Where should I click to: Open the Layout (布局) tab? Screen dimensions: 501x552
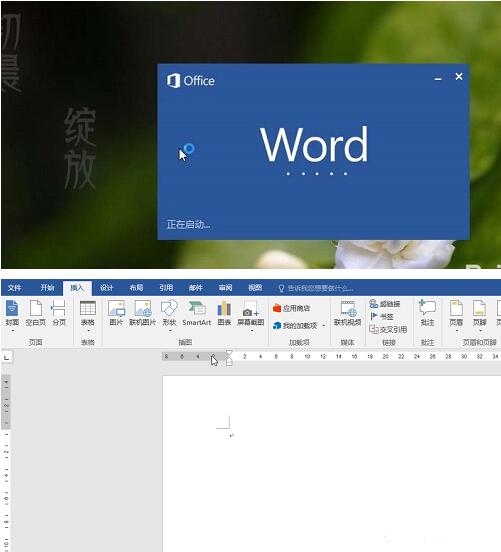tap(136, 288)
